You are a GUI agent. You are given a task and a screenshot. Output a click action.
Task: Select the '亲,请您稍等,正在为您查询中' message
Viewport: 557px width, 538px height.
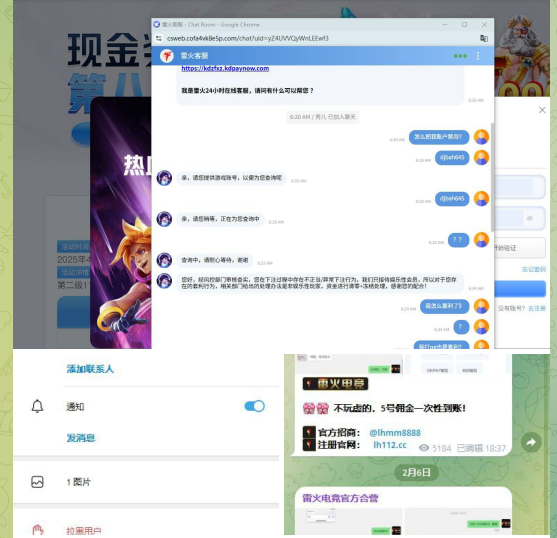pyautogui.click(x=220, y=219)
